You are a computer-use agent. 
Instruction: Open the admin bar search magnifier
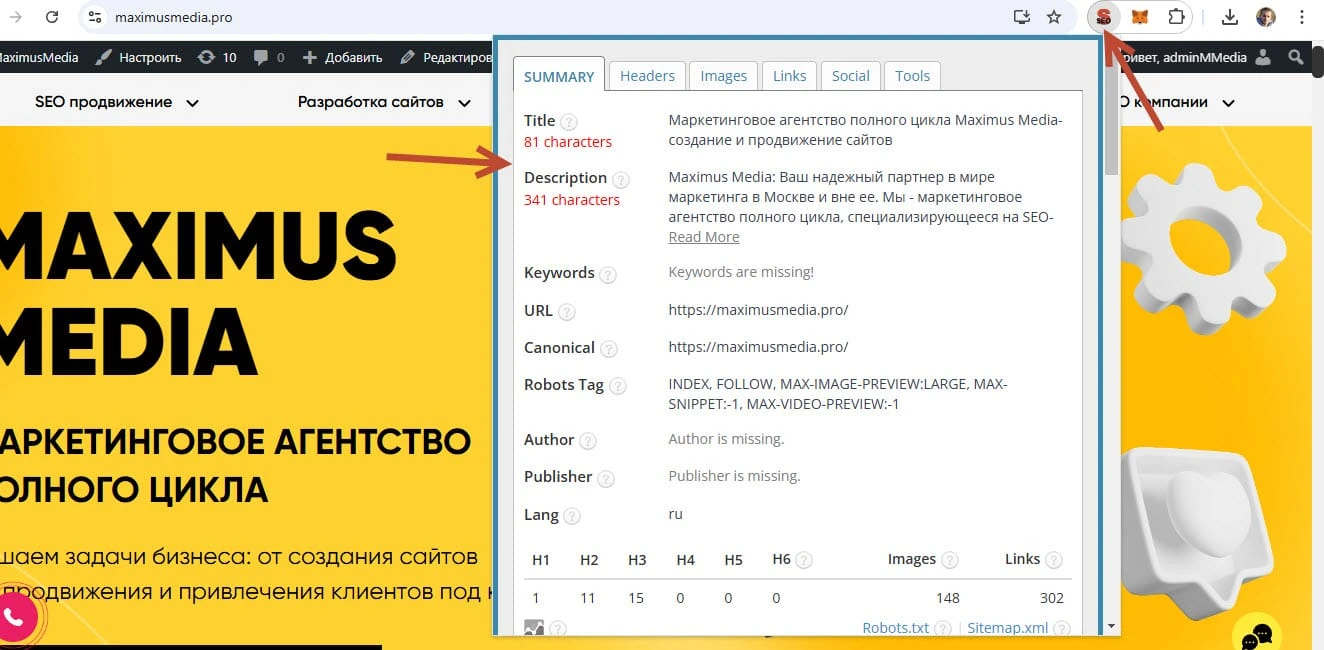tap(1296, 57)
